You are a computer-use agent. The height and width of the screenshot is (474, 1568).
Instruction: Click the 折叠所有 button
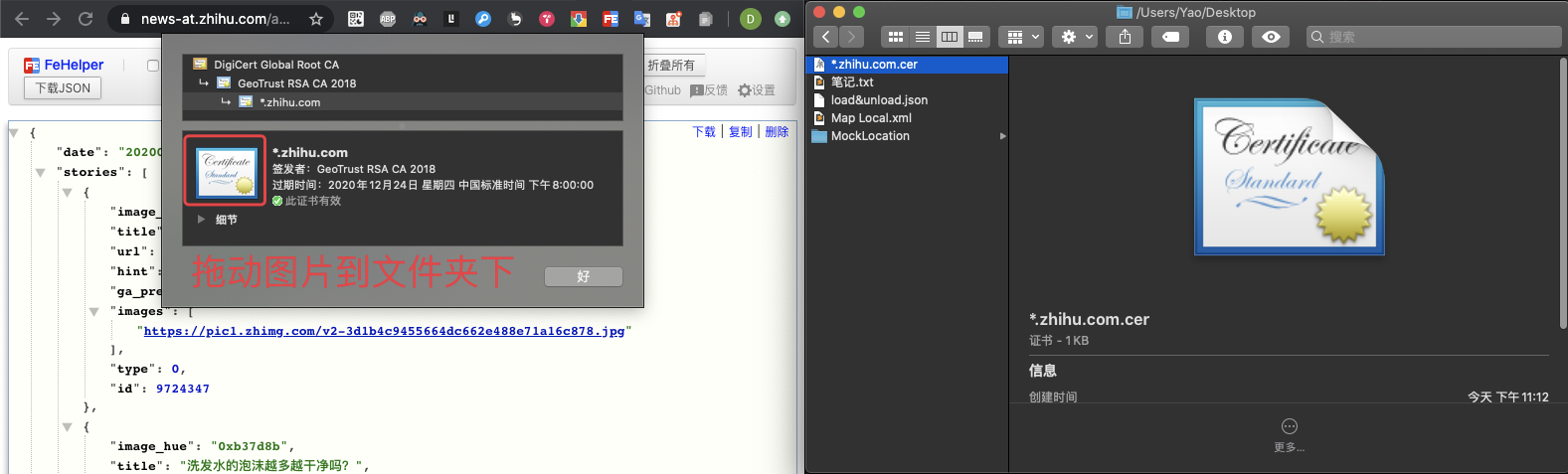click(x=671, y=65)
